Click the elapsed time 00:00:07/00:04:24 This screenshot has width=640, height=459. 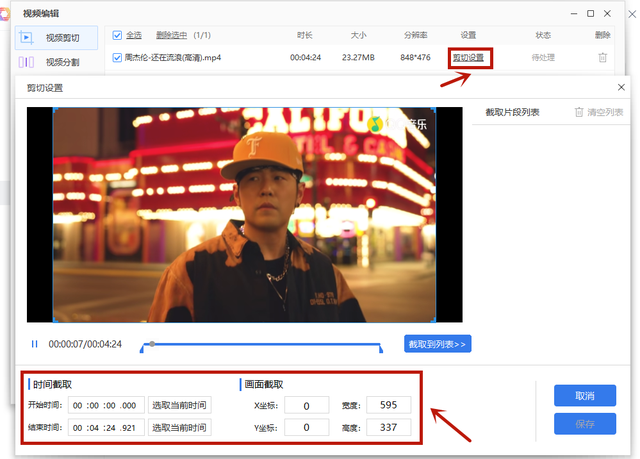[85, 344]
